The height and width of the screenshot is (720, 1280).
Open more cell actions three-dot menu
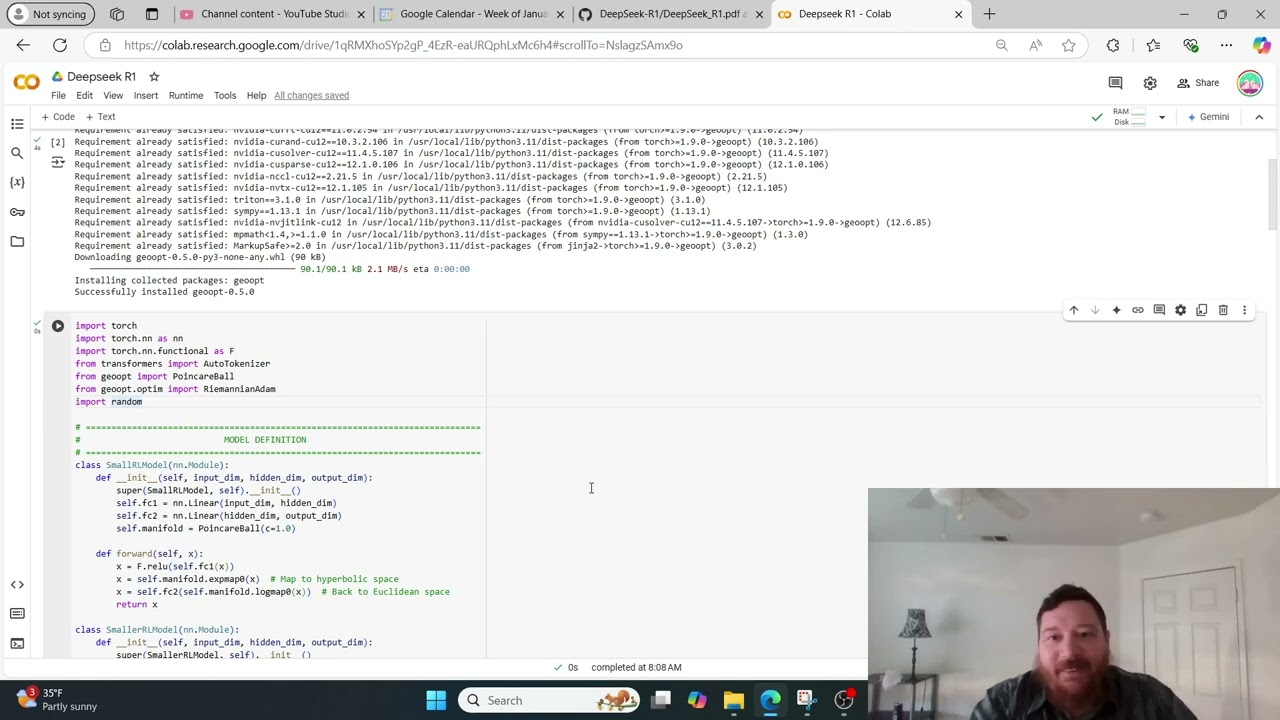click(1245, 310)
